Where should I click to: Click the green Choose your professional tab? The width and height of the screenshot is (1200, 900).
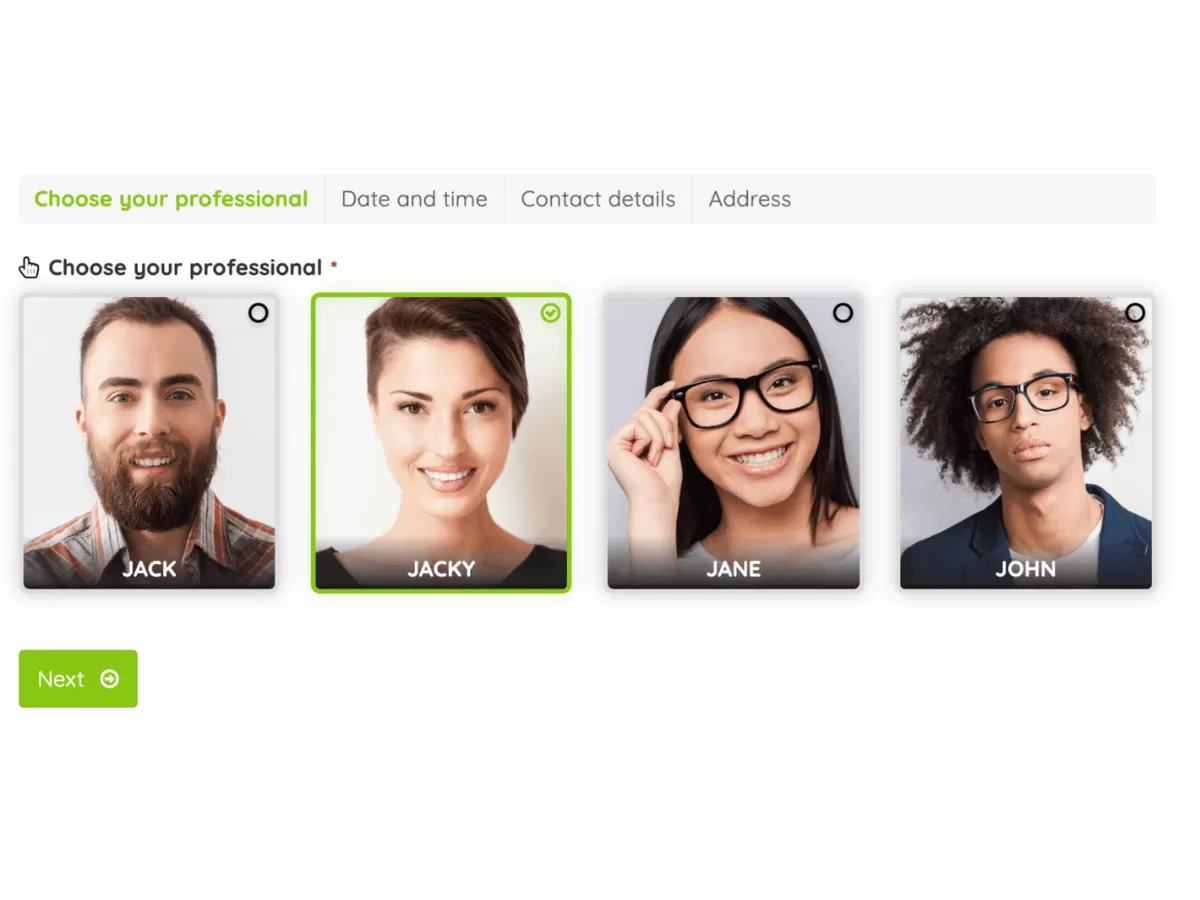point(171,199)
